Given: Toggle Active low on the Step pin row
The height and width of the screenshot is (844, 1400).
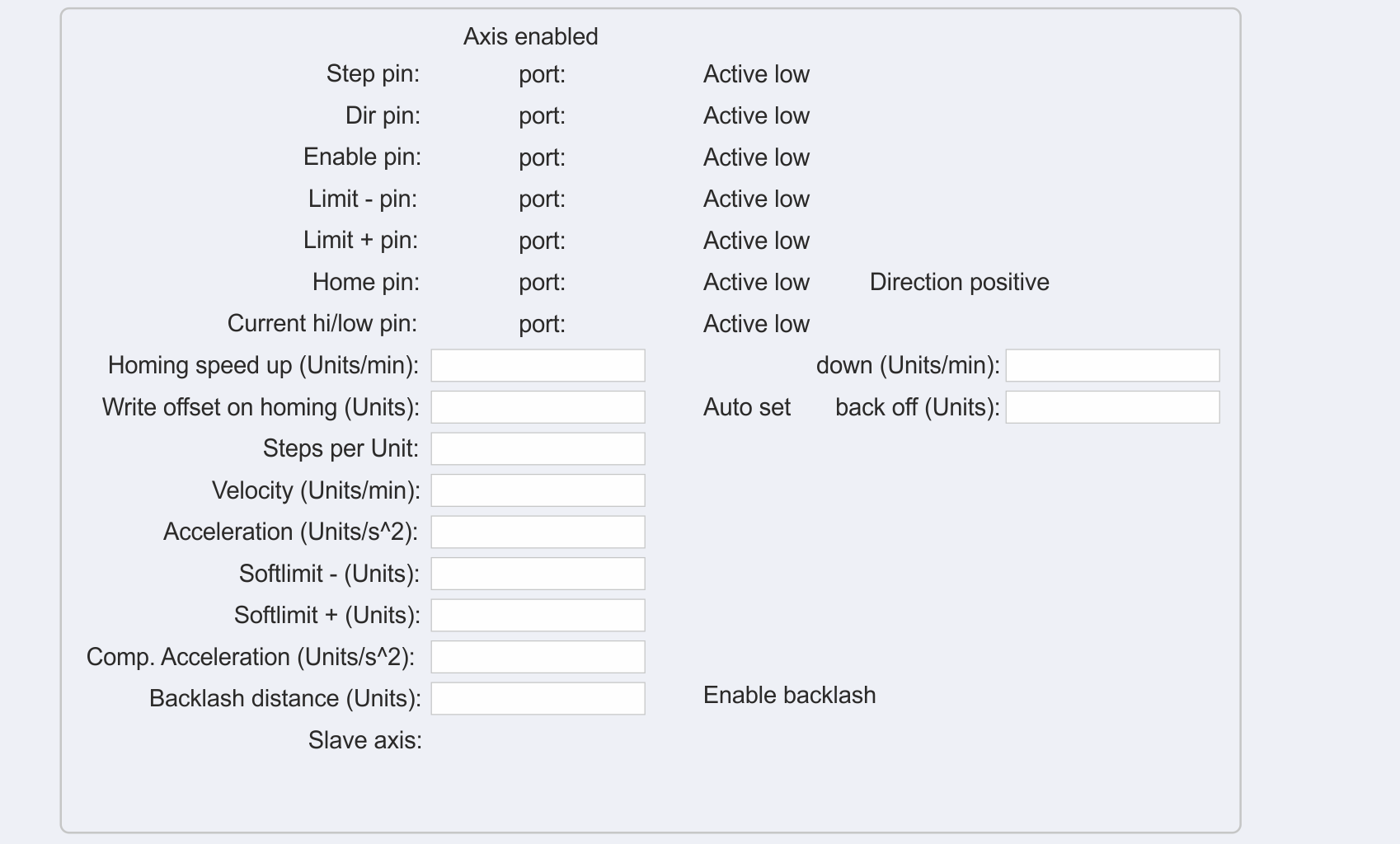Looking at the screenshot, I should click(x=756, y=74).
